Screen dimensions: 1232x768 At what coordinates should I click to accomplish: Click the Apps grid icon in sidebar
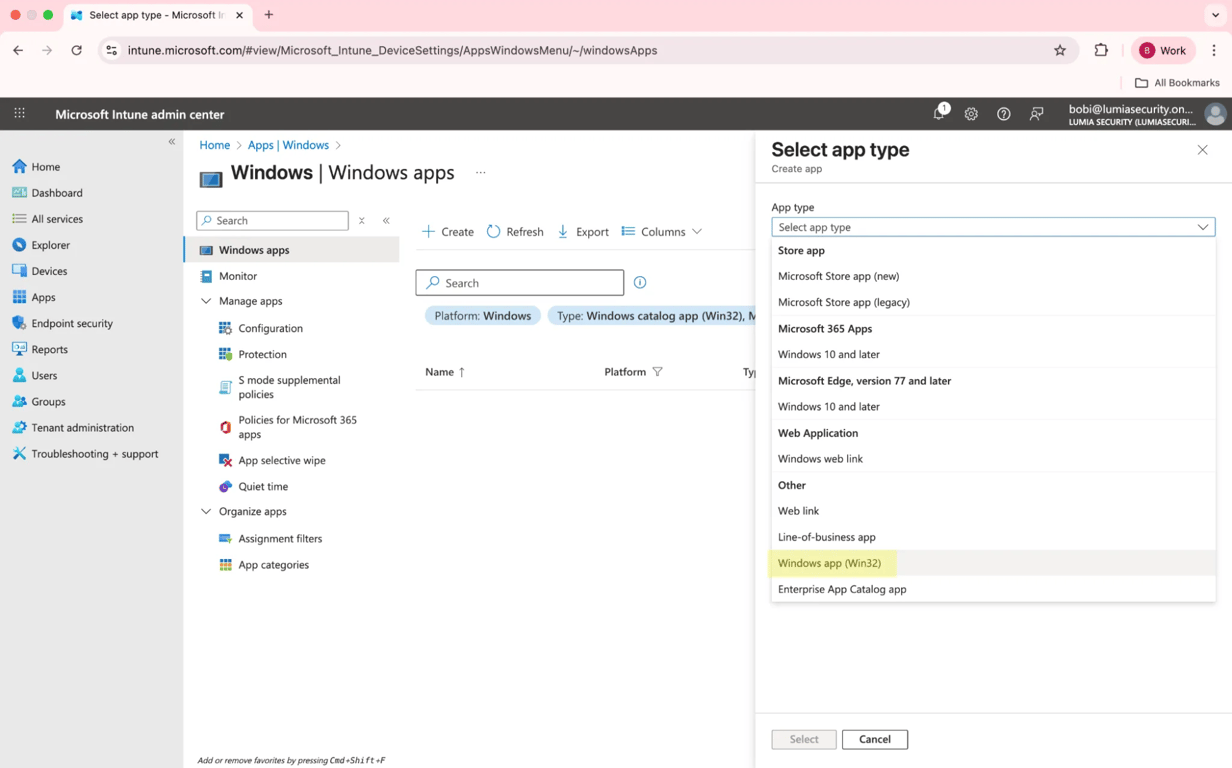coord(19,297)
